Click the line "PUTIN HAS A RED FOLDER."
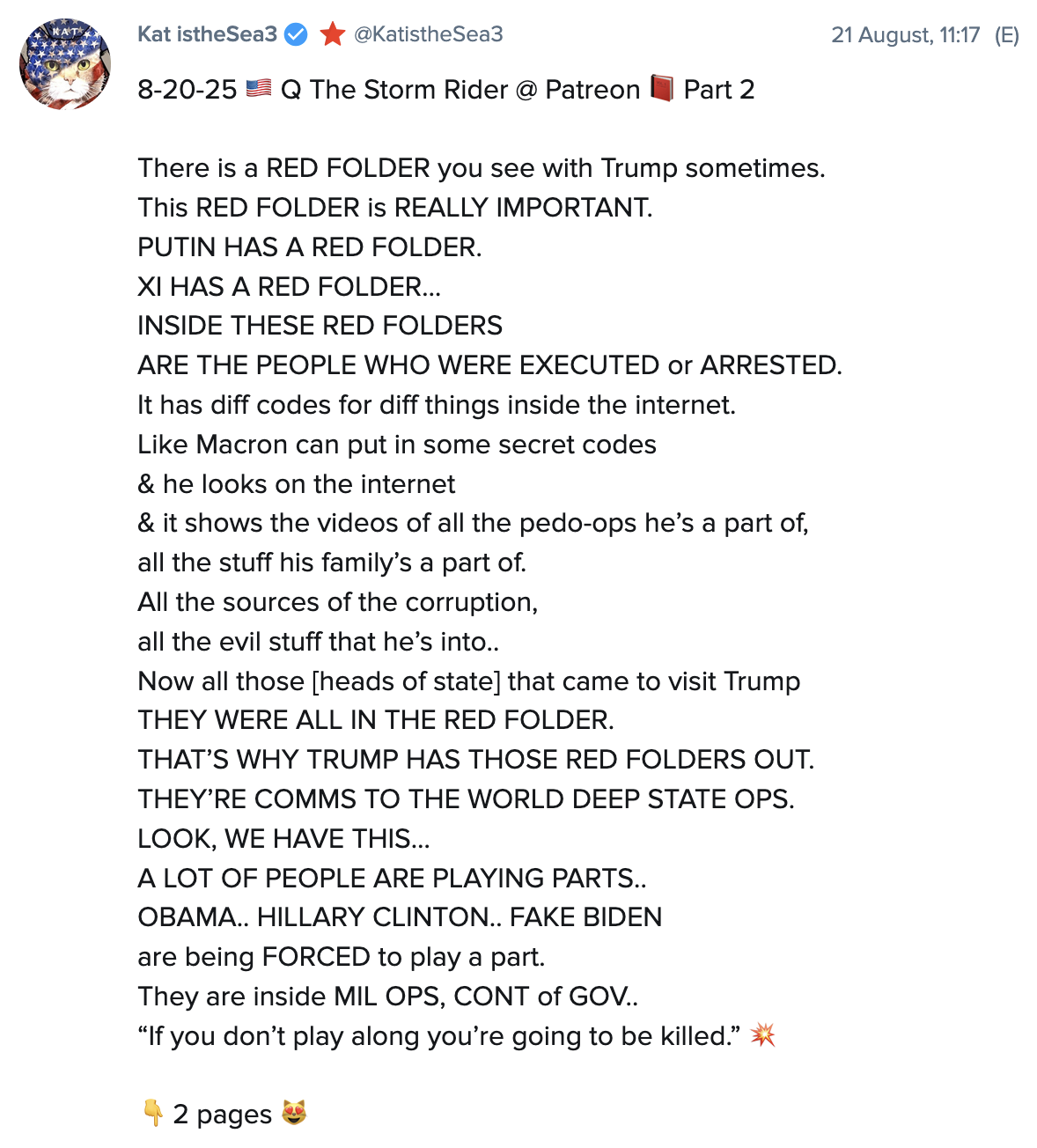The height and width of the screenshot is (1148, 1037). click(x=310, y=247)
